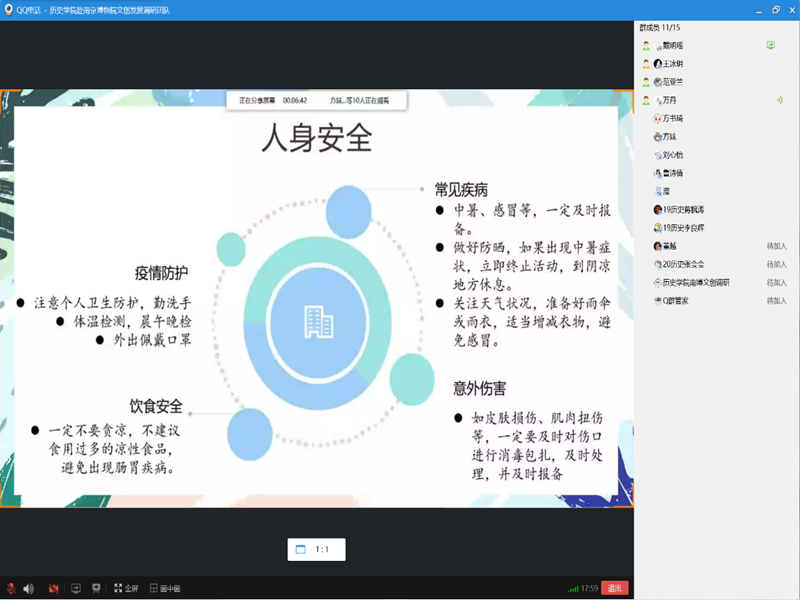
Task: Click 方书琦's avatar icon
Action: pyautogui.click(x=657, y=118)
